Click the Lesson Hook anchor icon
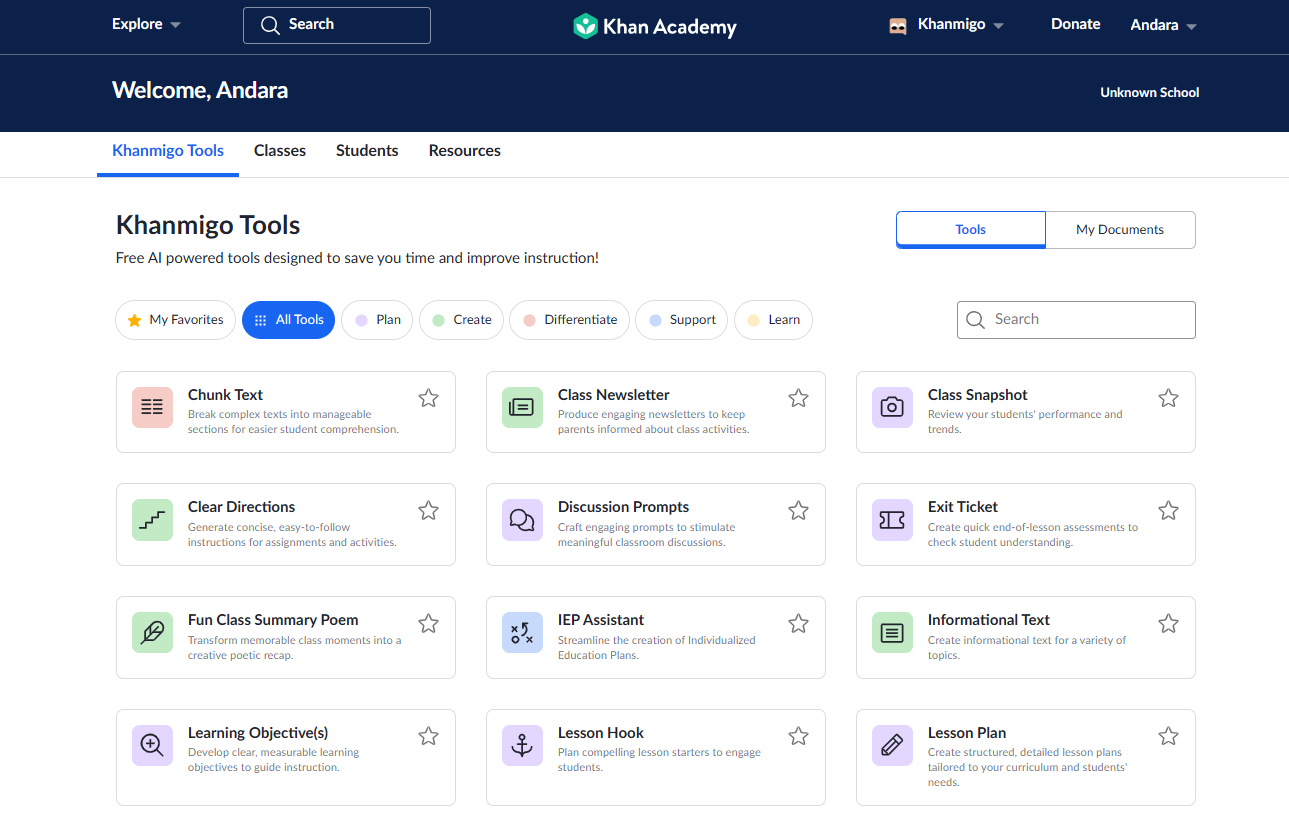The width and height of the screenshot is (1289, 826). coord(522,745)
